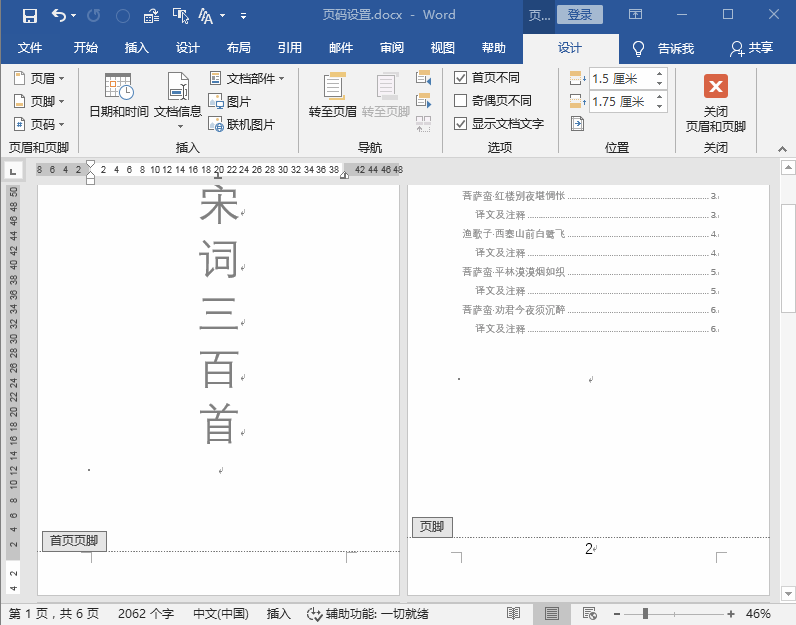This screenshot has height=625, width=796.
Task: Uncheck Different First Page option
Action: [460, 78]
